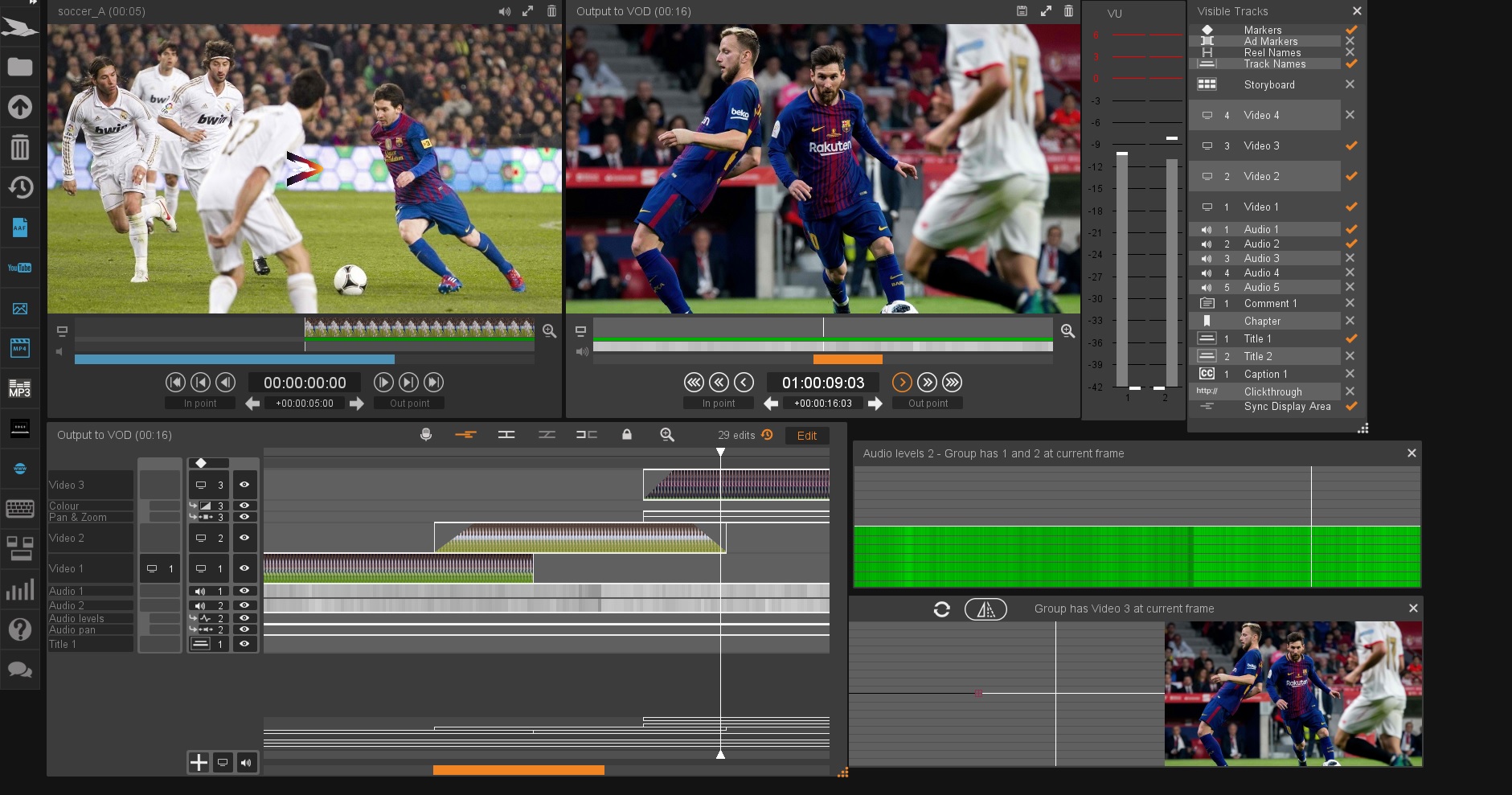Open the keyboard shortcuts icon in sidebar

pos(20,508)
